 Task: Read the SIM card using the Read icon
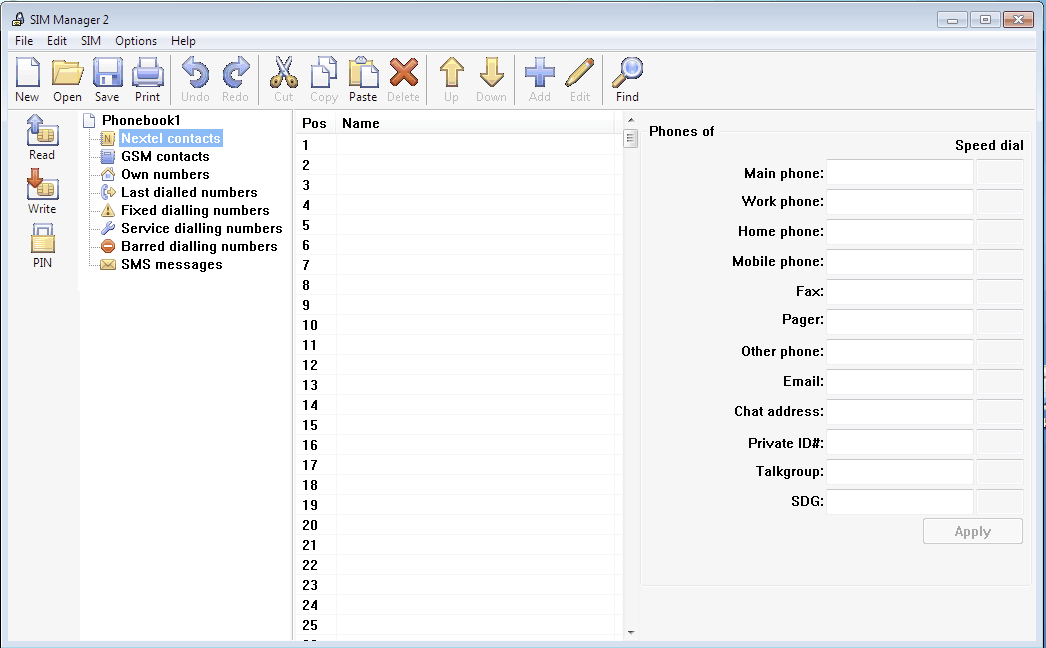42,133
